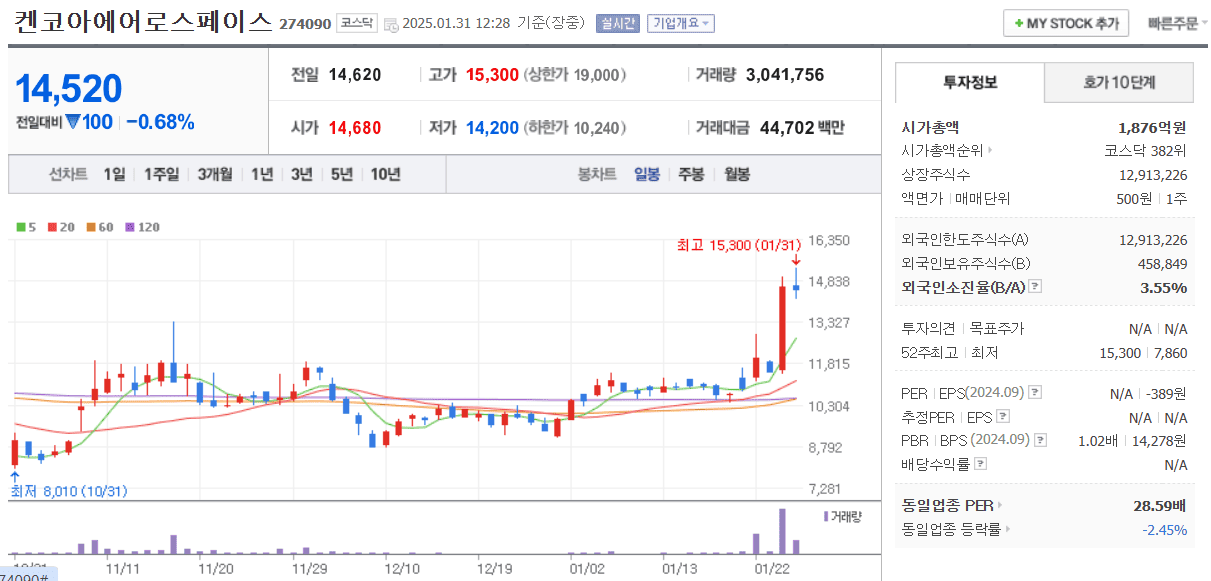Click the 시가 value 14,680
The height and width of the screenshot is (581, 1211).
(354, 128)
